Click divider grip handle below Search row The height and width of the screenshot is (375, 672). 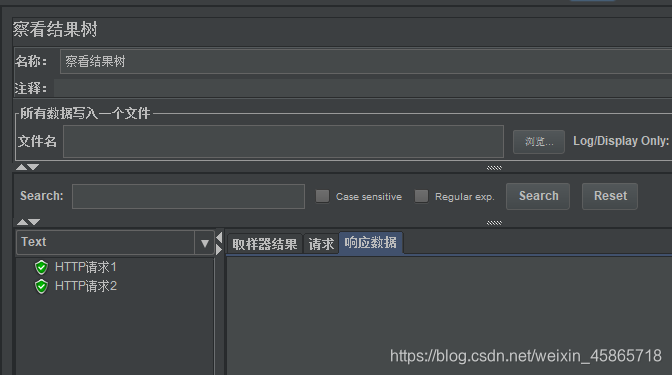click(494, 222)
